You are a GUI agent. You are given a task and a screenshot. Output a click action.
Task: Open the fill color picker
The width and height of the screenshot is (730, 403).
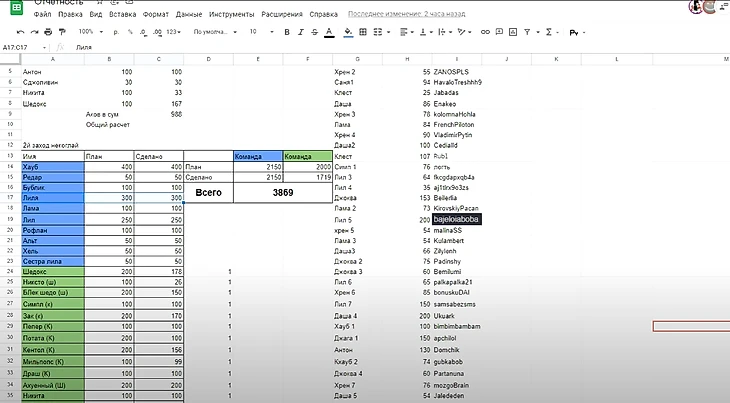[x=348, y=32]
